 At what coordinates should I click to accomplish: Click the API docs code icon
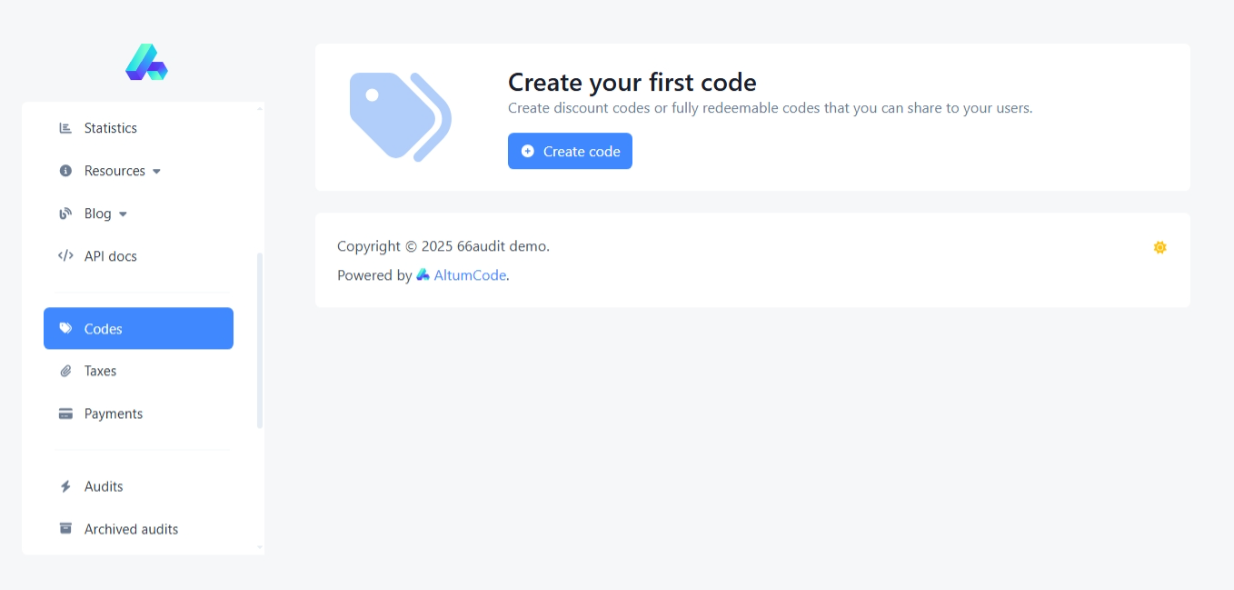click(66, 256)
